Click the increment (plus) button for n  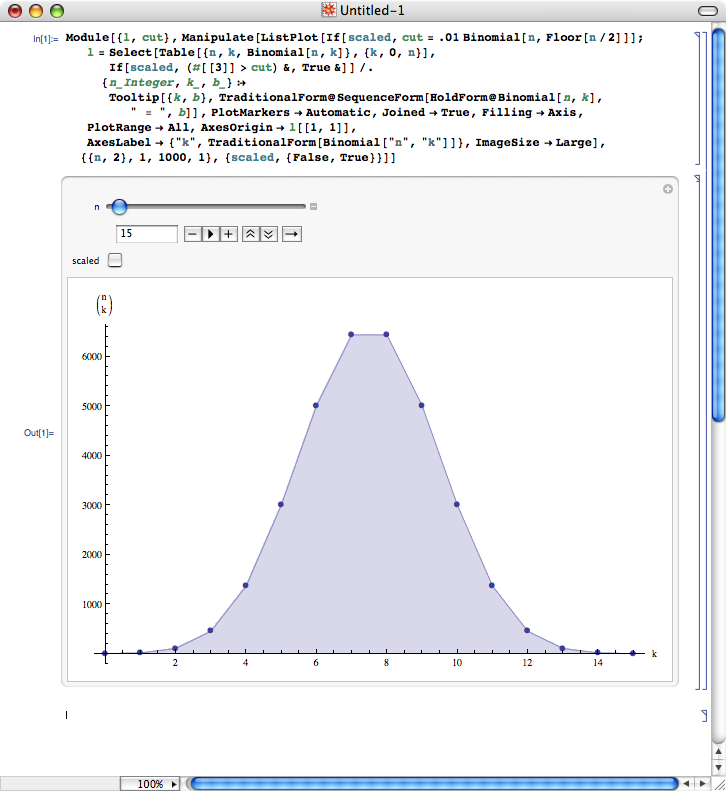pos(229,234)
